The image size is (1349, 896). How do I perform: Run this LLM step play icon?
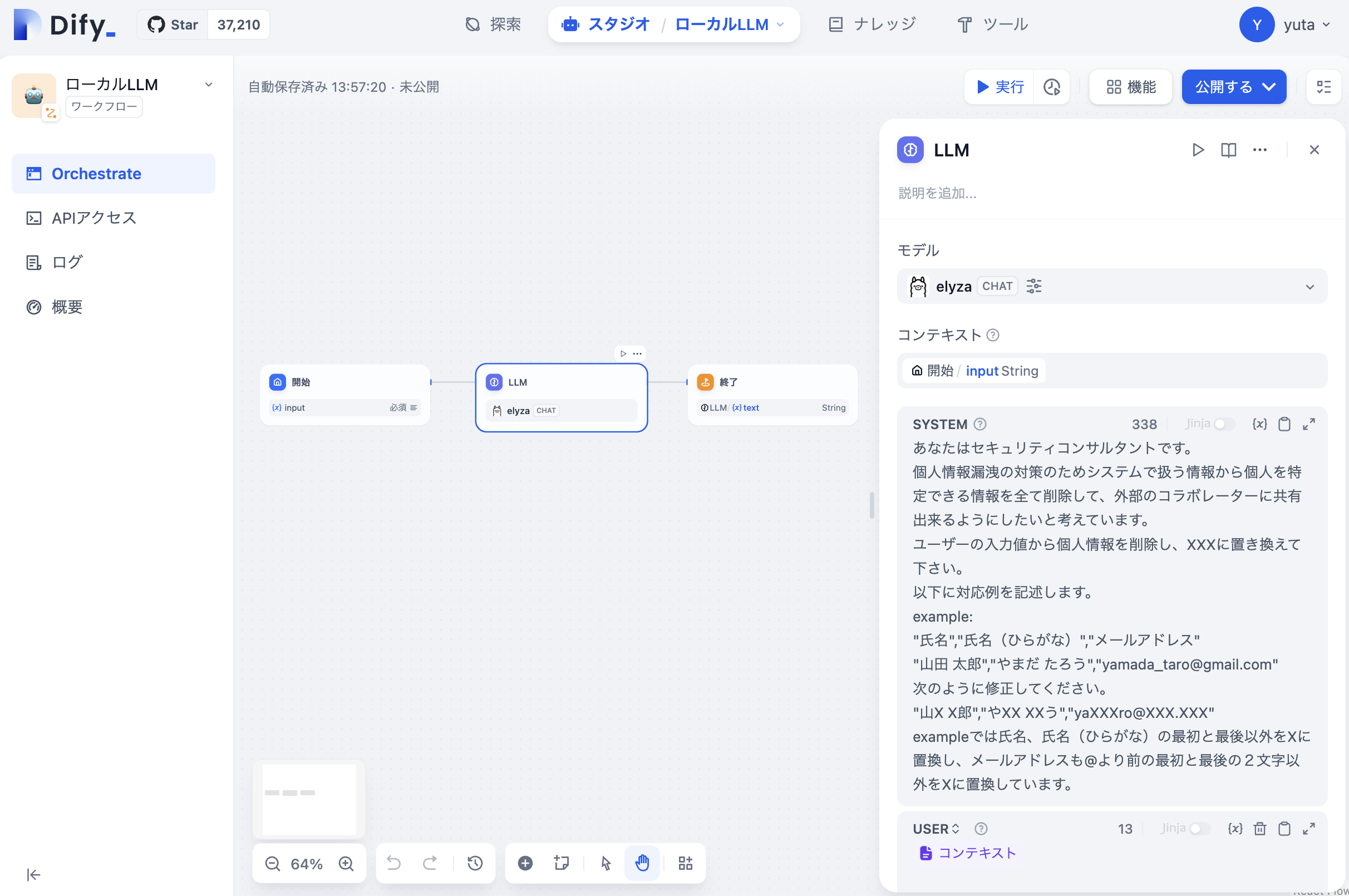(1198, 150)
